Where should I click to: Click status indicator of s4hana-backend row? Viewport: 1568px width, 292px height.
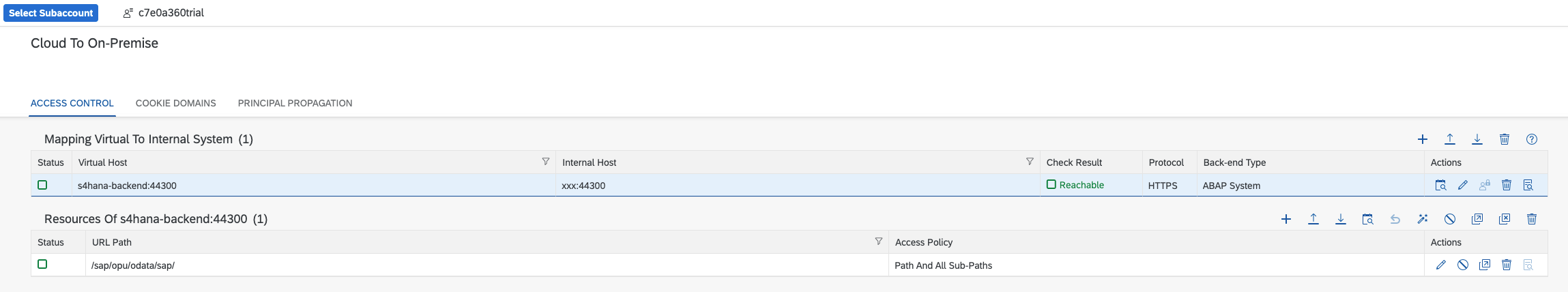[42, 185]
